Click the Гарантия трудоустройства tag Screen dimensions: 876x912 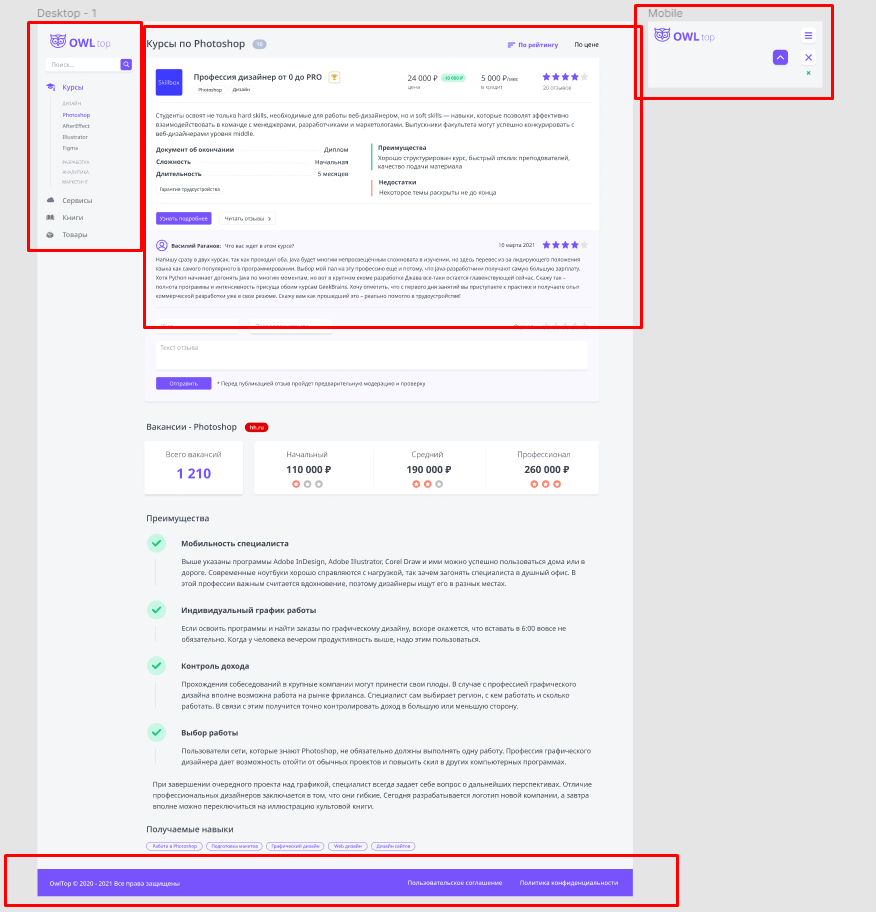click(x=190, y=189)
